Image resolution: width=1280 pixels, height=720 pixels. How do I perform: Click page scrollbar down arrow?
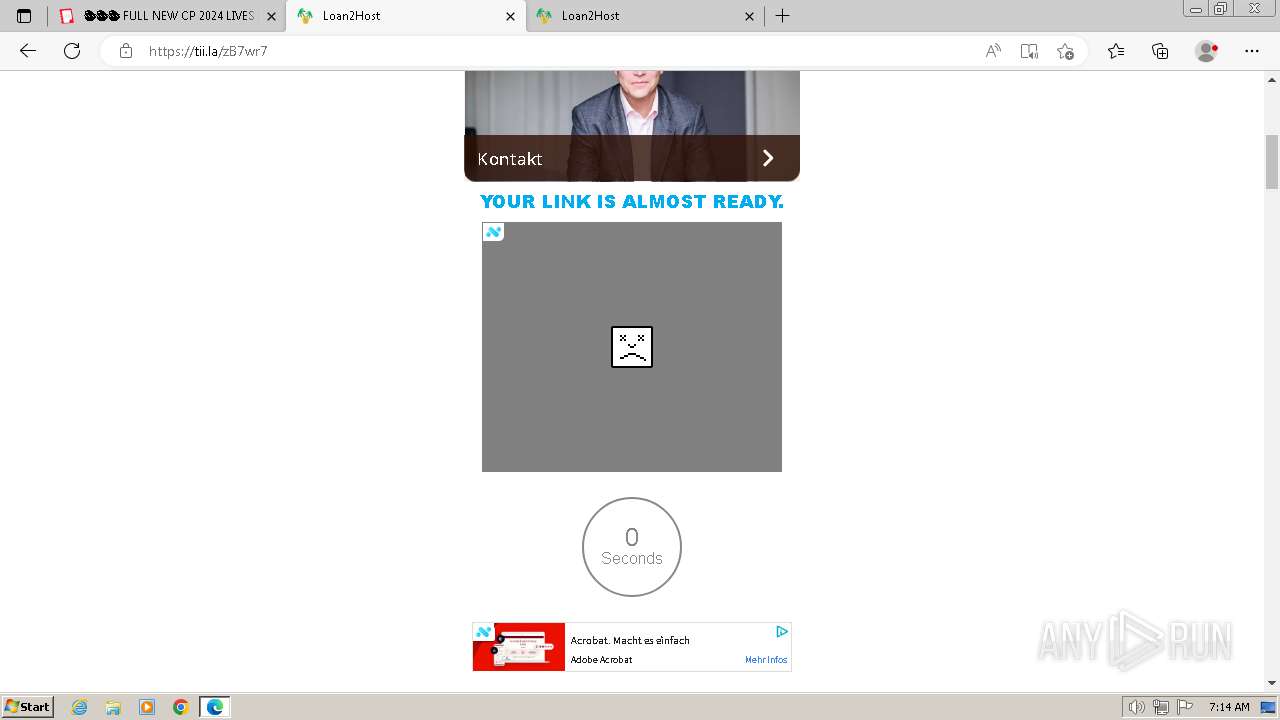1272,683
